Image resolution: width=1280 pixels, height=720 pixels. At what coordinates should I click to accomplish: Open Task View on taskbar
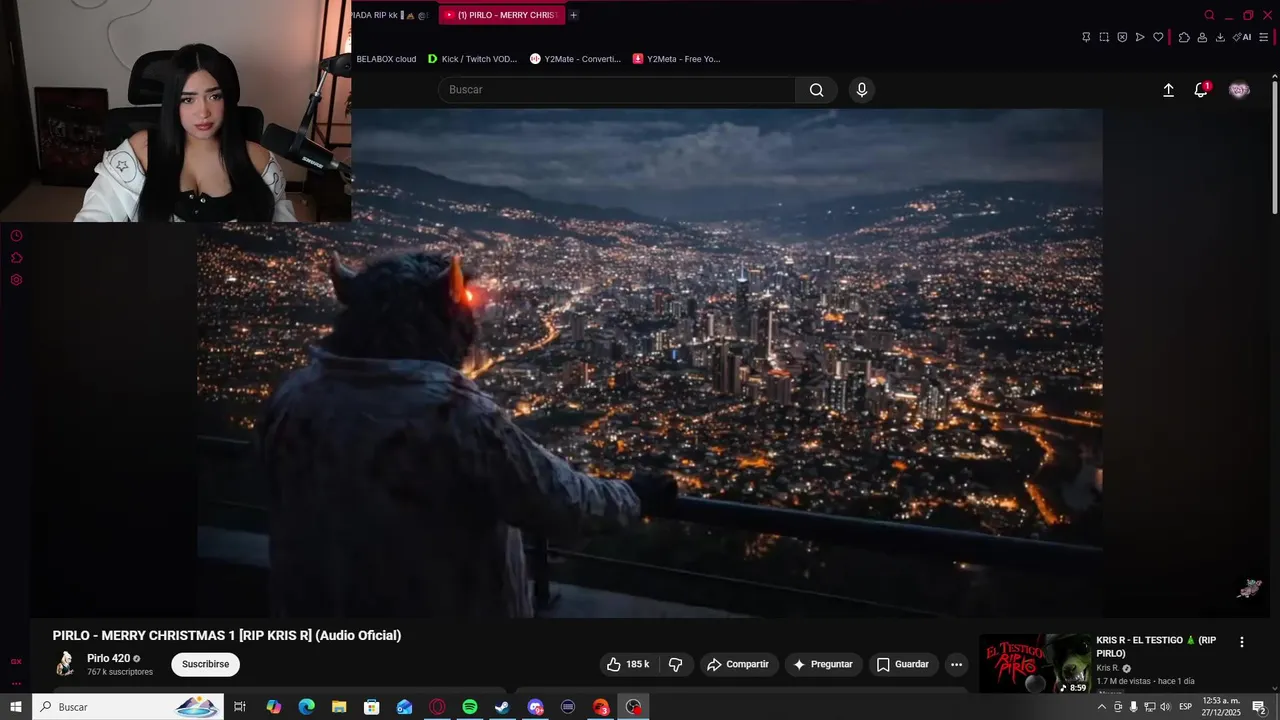point(240,707)
